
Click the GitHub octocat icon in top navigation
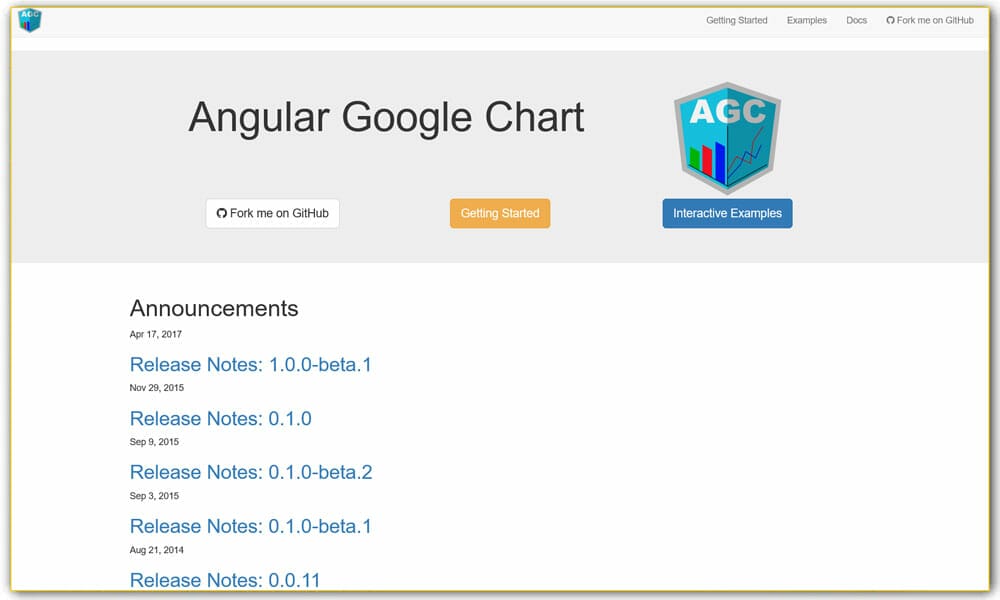pyautogui.click(x=890, y=20)
